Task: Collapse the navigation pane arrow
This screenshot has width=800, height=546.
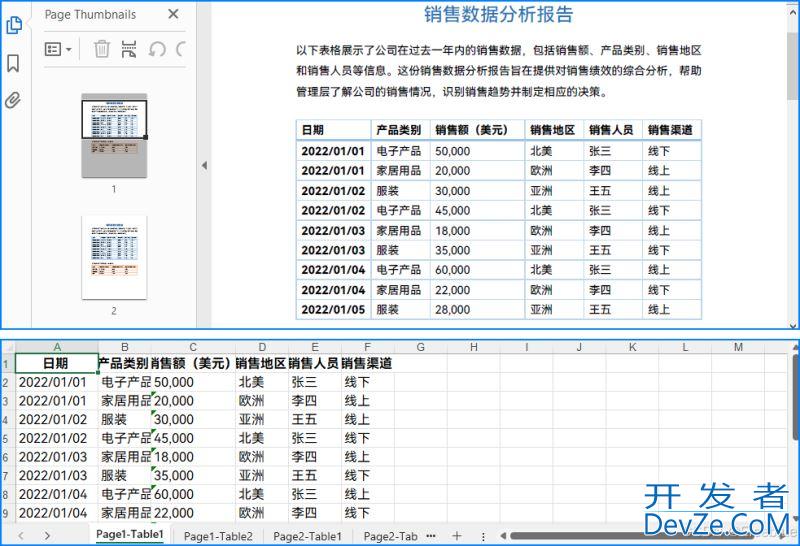Action: pos(204,165)
